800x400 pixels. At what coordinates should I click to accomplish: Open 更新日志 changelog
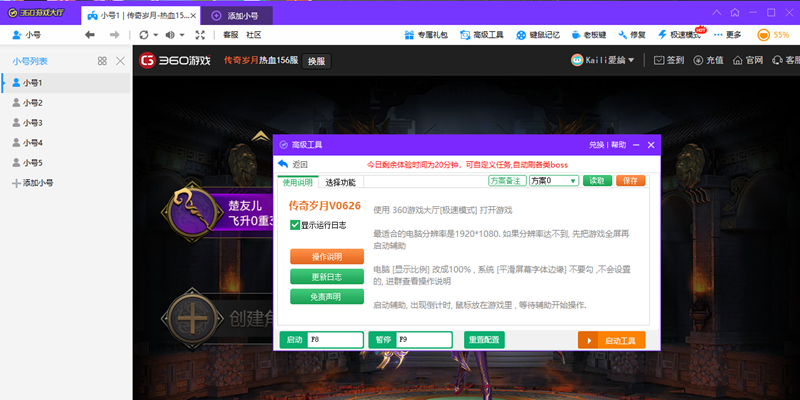(x=327, y=277)
